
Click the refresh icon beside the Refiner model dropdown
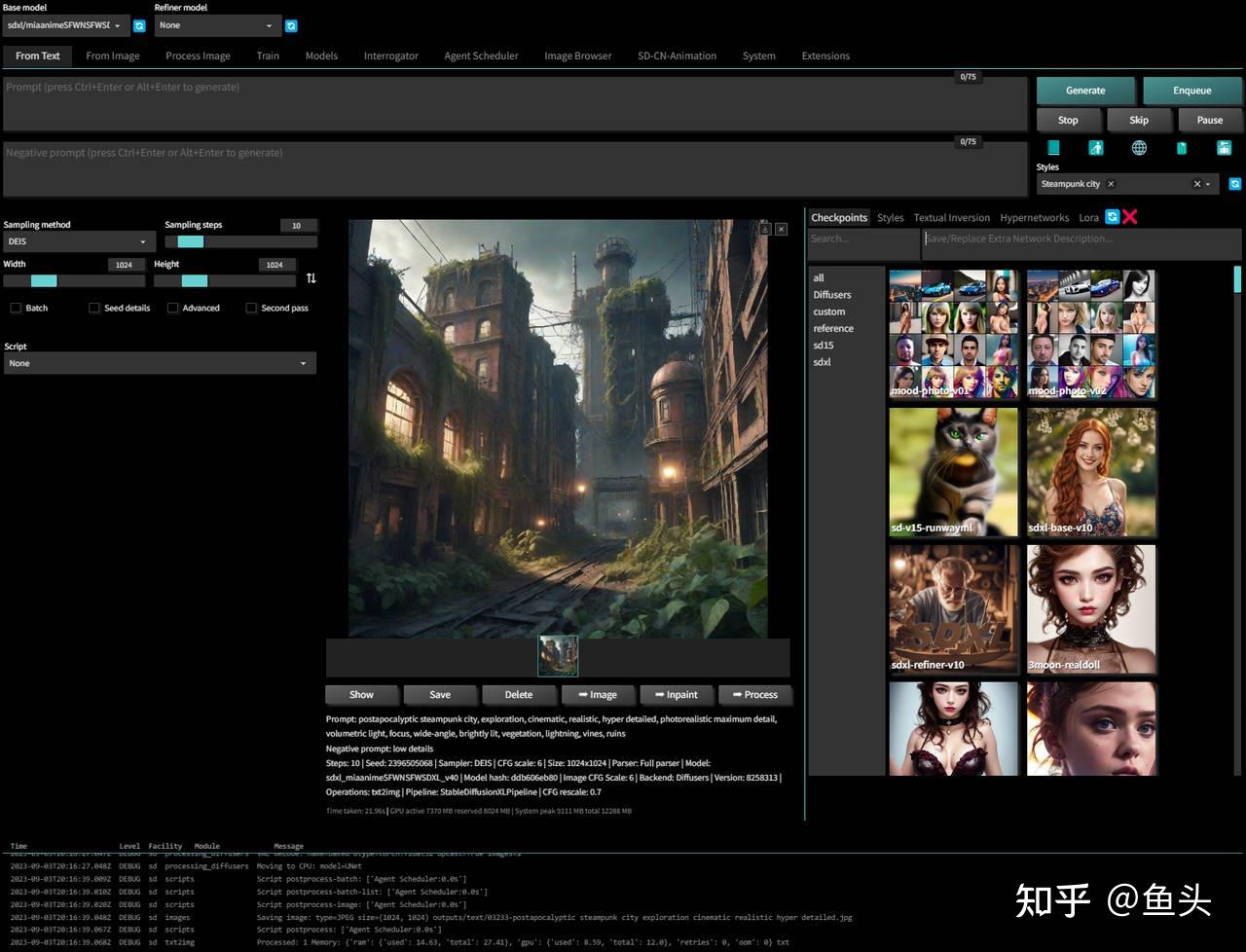[290, 25]
